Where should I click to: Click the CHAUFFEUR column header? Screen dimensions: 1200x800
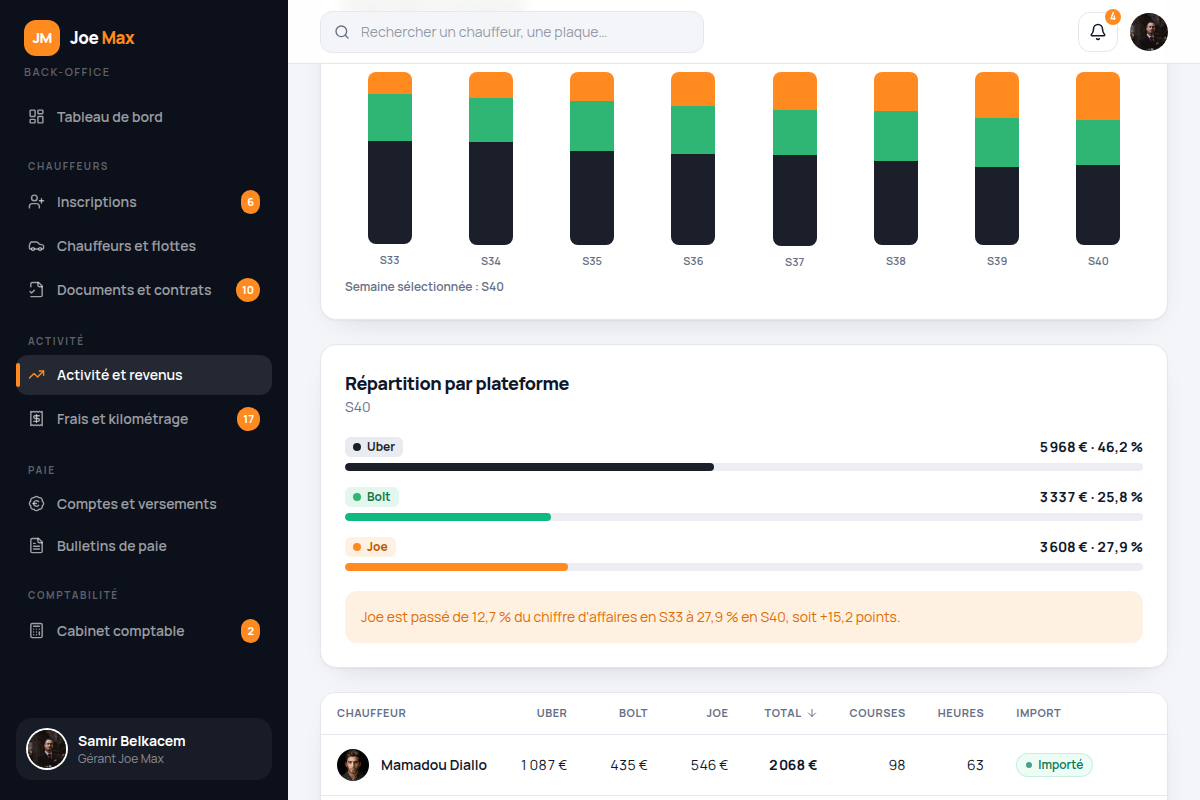pyautogui.click(x=371, y=713)
